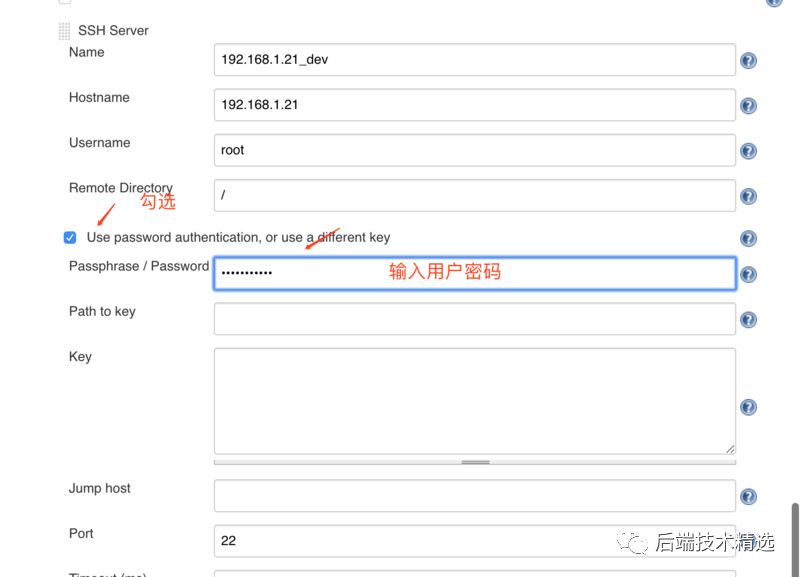Viewport: 800px width, 577px height.
Task: Open help for the Key textarea
Action: coord(748,407)
